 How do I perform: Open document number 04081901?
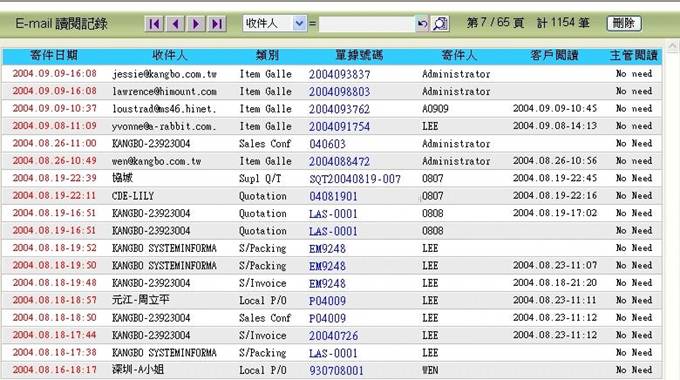(x=333, y=197)
